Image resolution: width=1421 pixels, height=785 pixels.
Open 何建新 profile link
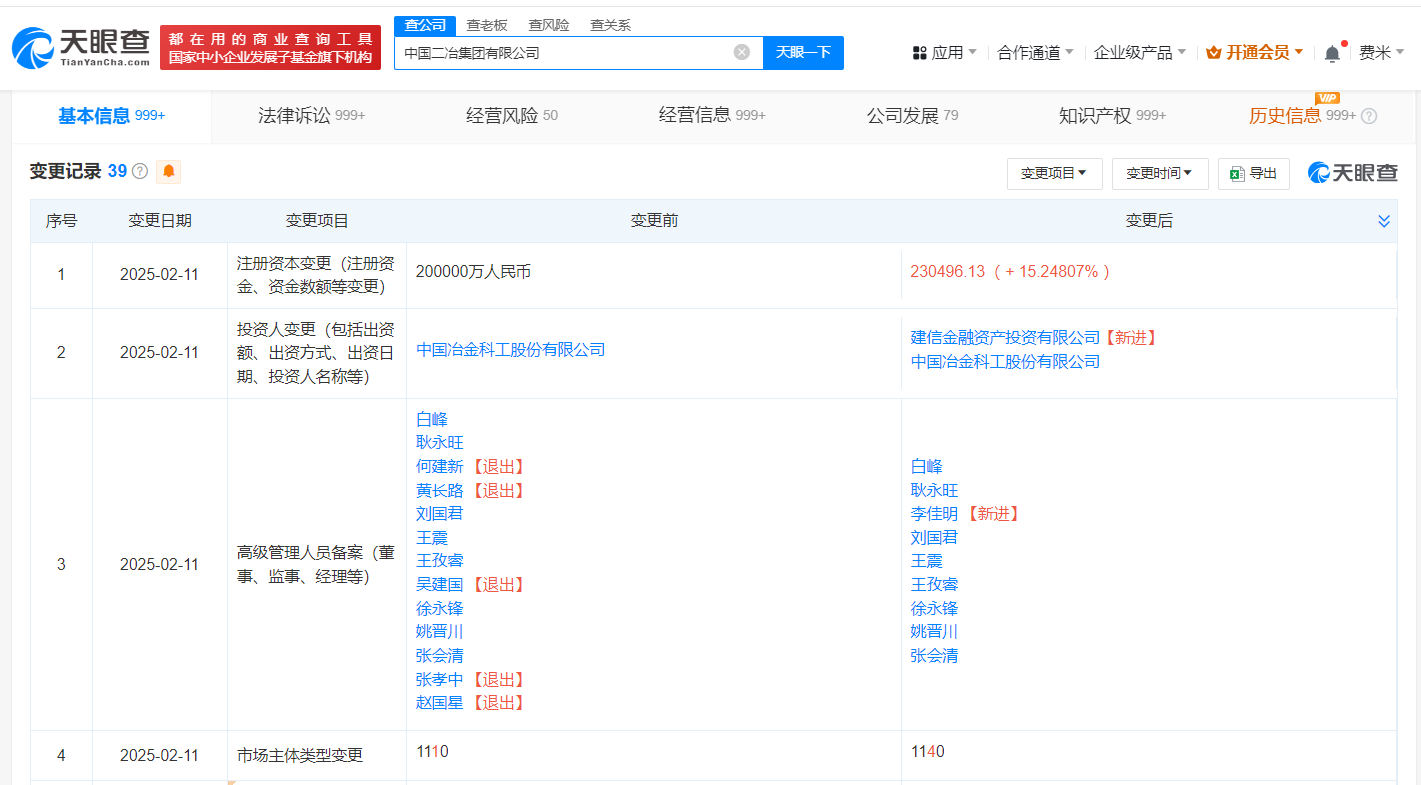point(440,467)
